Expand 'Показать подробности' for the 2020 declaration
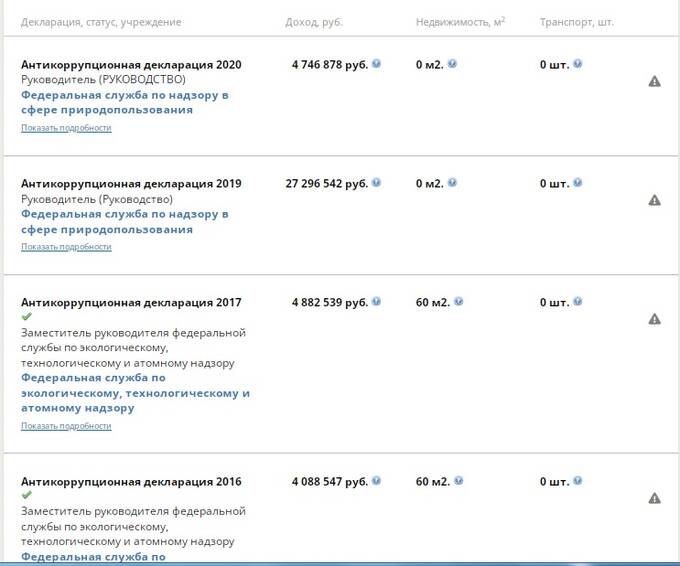 [x=66, y=128]
